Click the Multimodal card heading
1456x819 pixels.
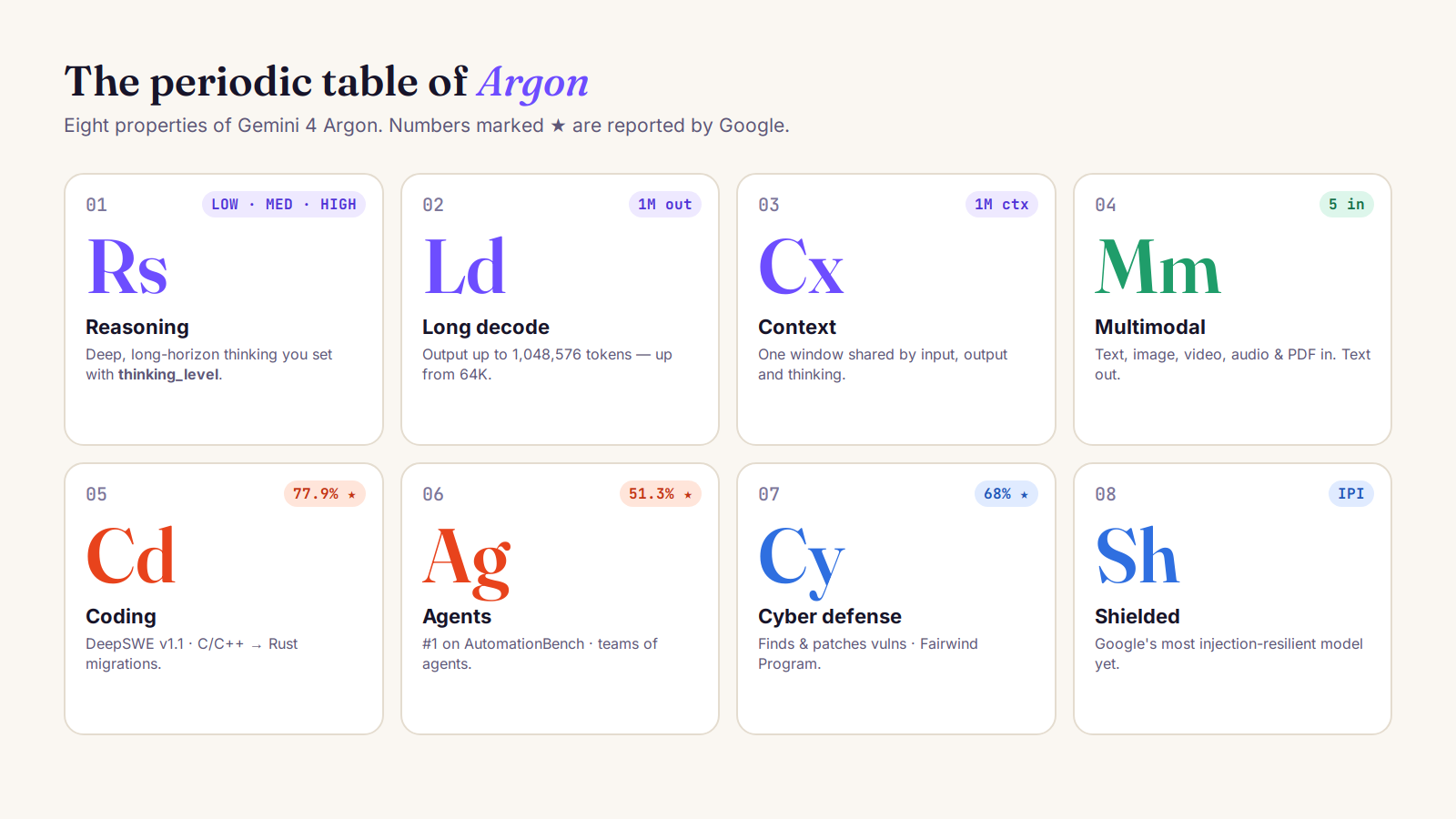click(1150, 327)
